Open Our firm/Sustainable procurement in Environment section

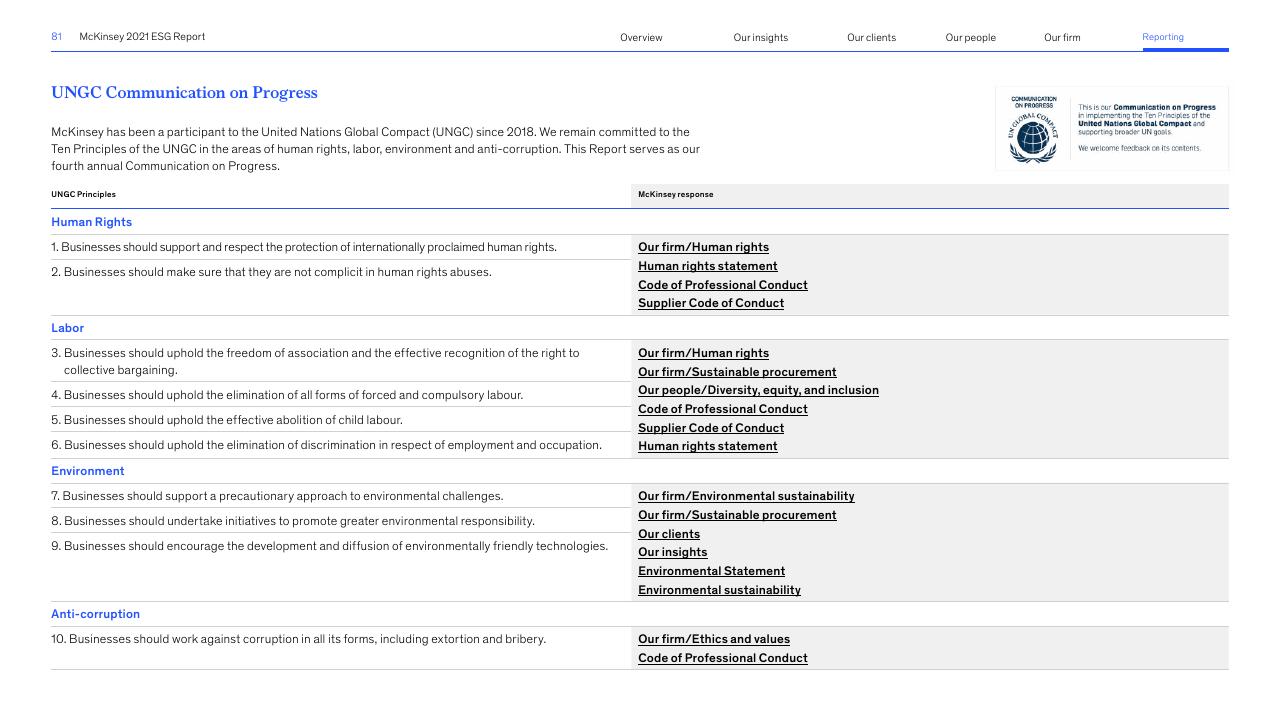click(x=737, y=515)
